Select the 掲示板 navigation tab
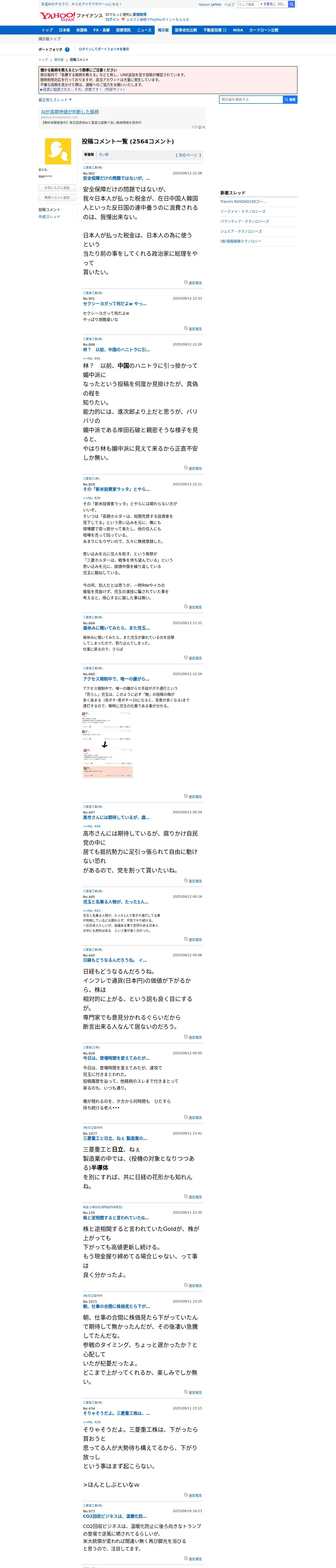 coord(164,30)
